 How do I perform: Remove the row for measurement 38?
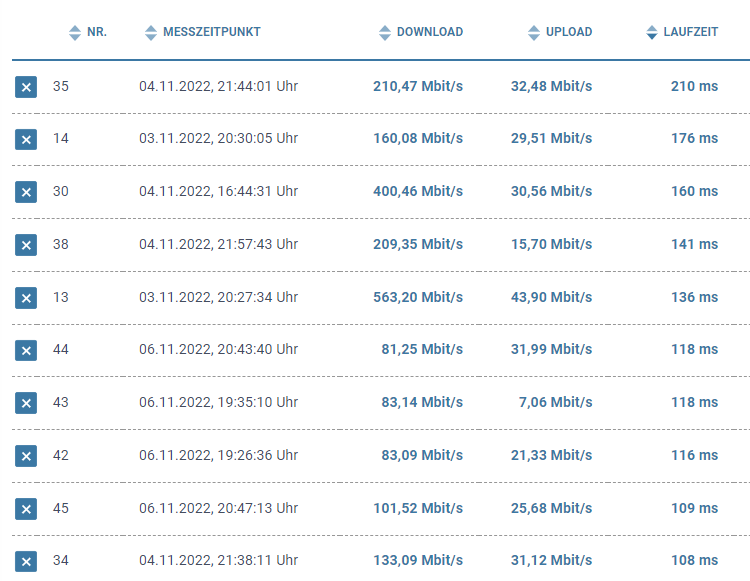tap(26, 245)
